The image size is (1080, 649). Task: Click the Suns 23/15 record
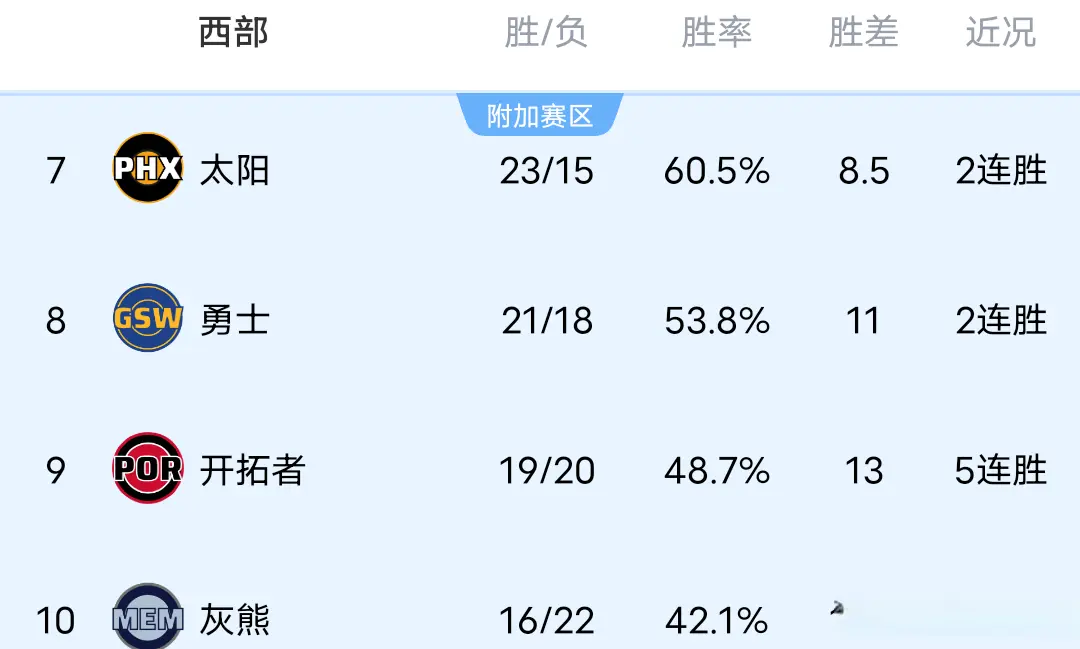(x=546, y=171)
